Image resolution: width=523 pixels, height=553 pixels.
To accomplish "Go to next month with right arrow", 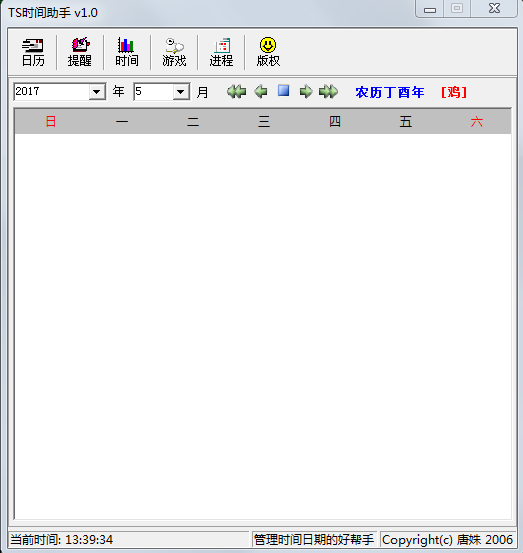I will (306, 92).
